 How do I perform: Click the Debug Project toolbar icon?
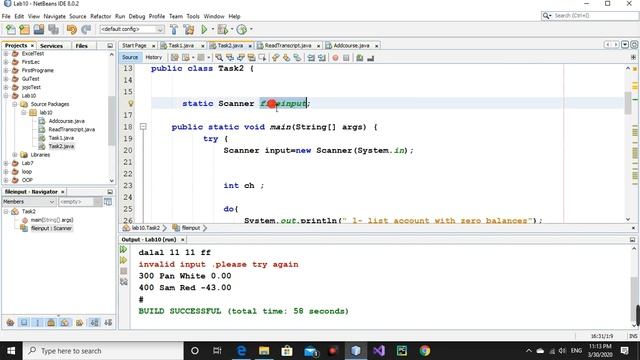pyautogui.click(x=223, y=29)
